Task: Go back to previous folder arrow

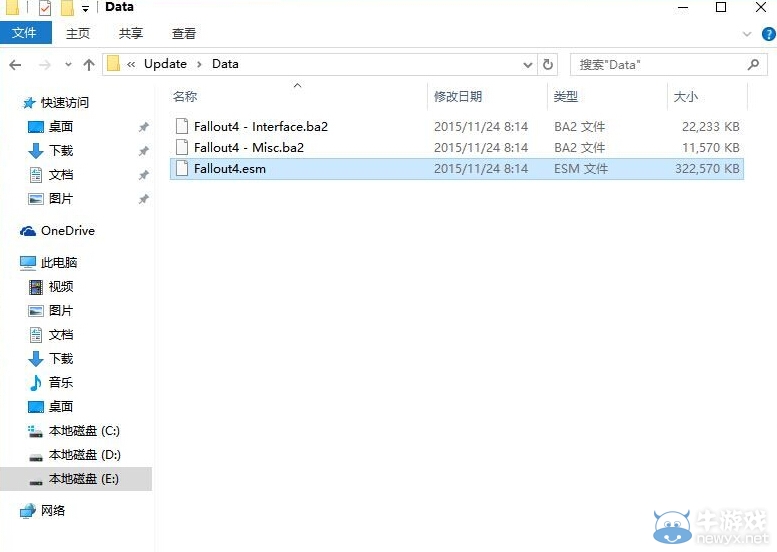Action: click(x=15, y=64)
